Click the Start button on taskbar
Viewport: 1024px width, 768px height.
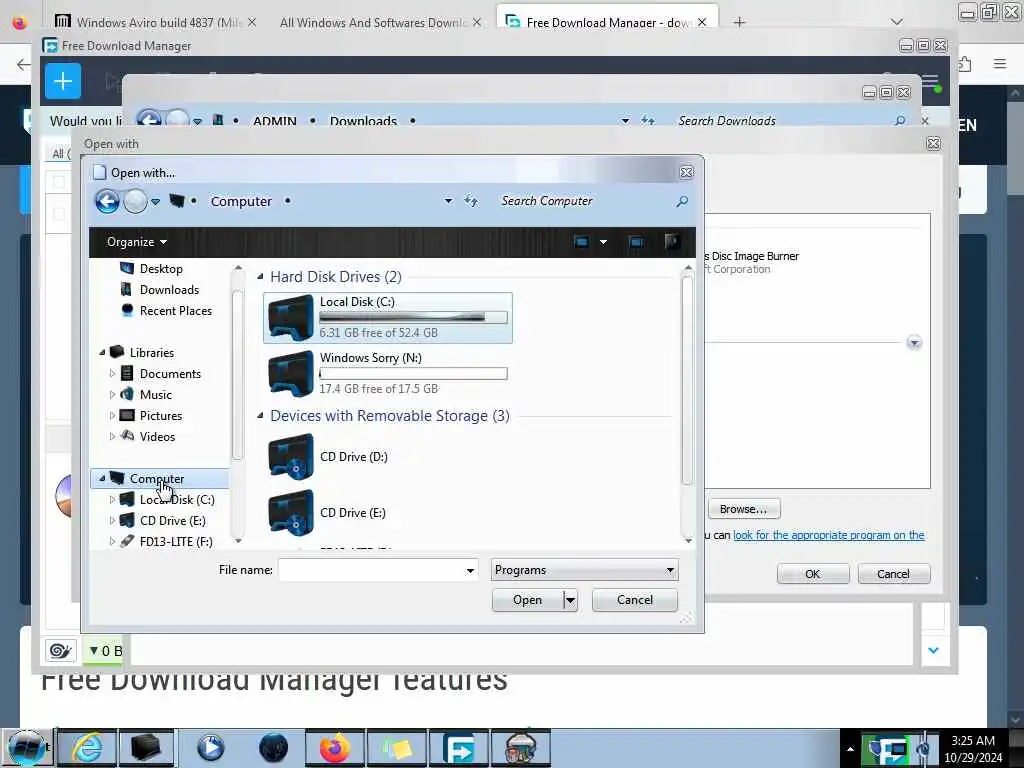tap(25, 748)
